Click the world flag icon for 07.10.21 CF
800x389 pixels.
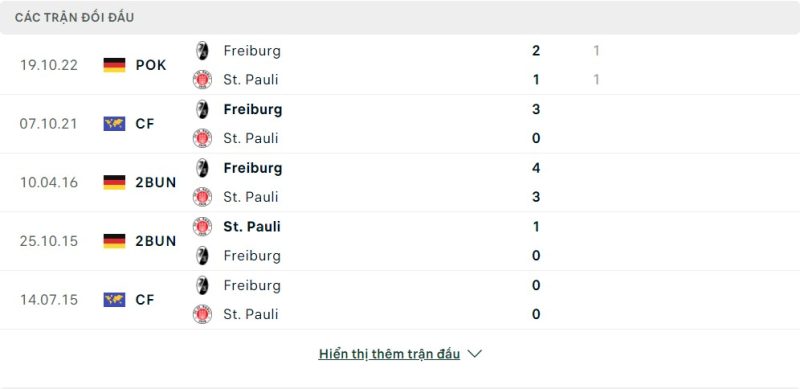point(114,124)
